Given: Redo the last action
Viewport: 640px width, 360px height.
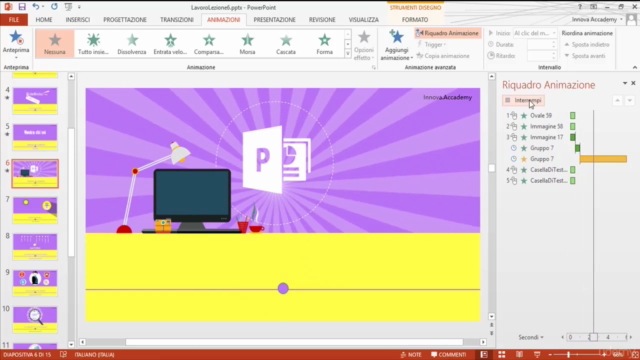Looking at the screenshot, I should click(54, 7).
